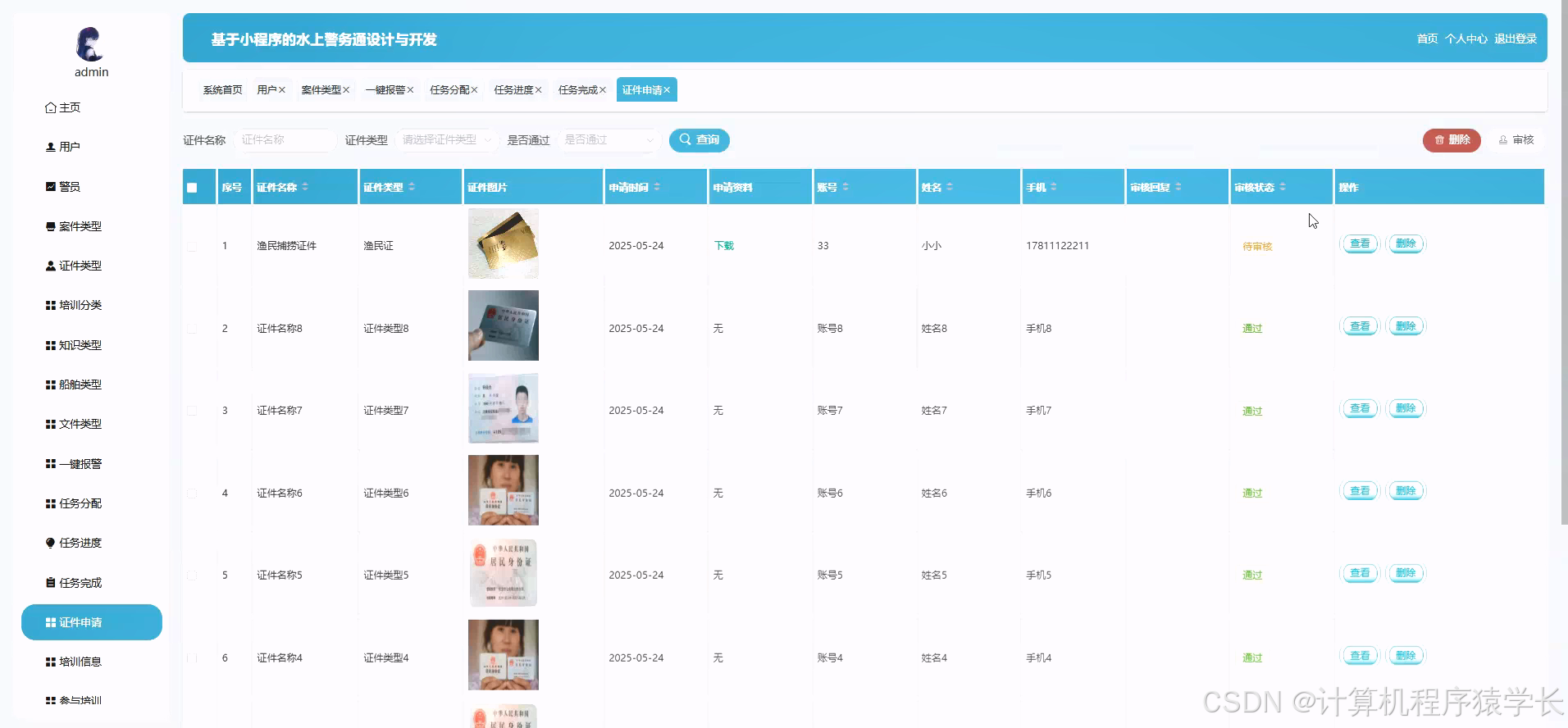
Task: Open gold card thumbnail for 渔民捕捞证件
Action: pos(504,243)
